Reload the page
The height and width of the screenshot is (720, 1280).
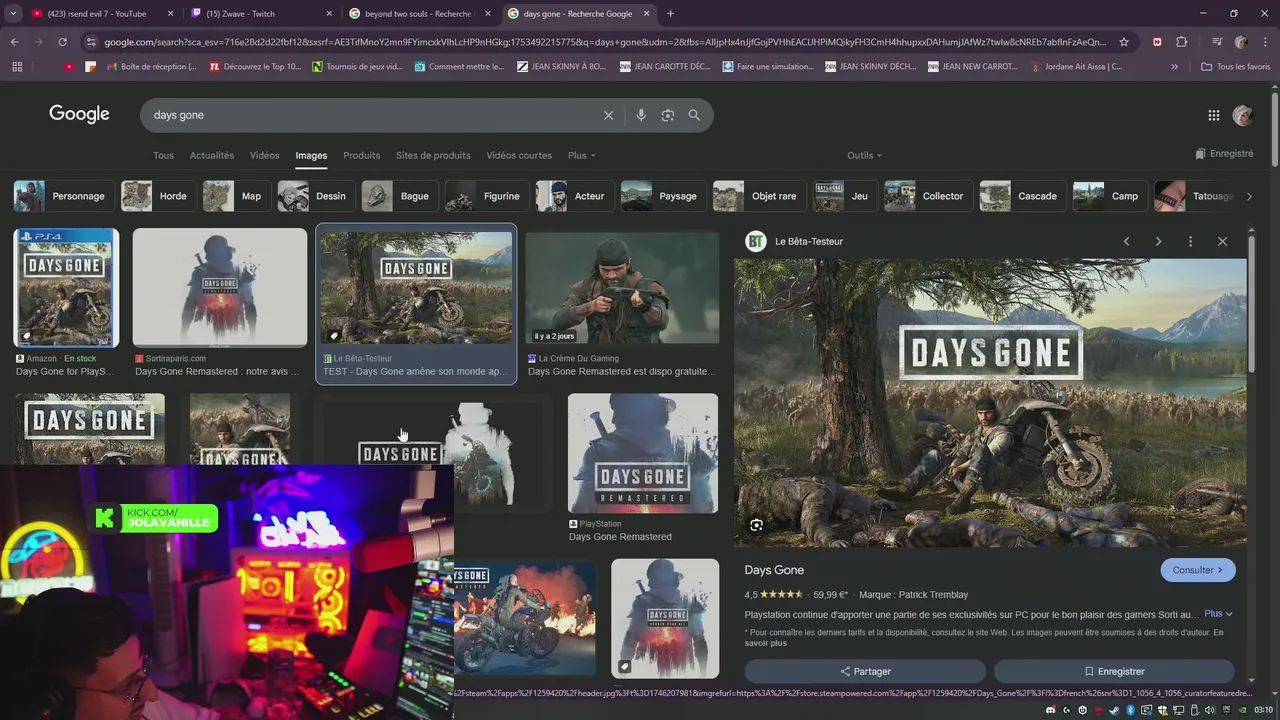click(x=62, y=42)
